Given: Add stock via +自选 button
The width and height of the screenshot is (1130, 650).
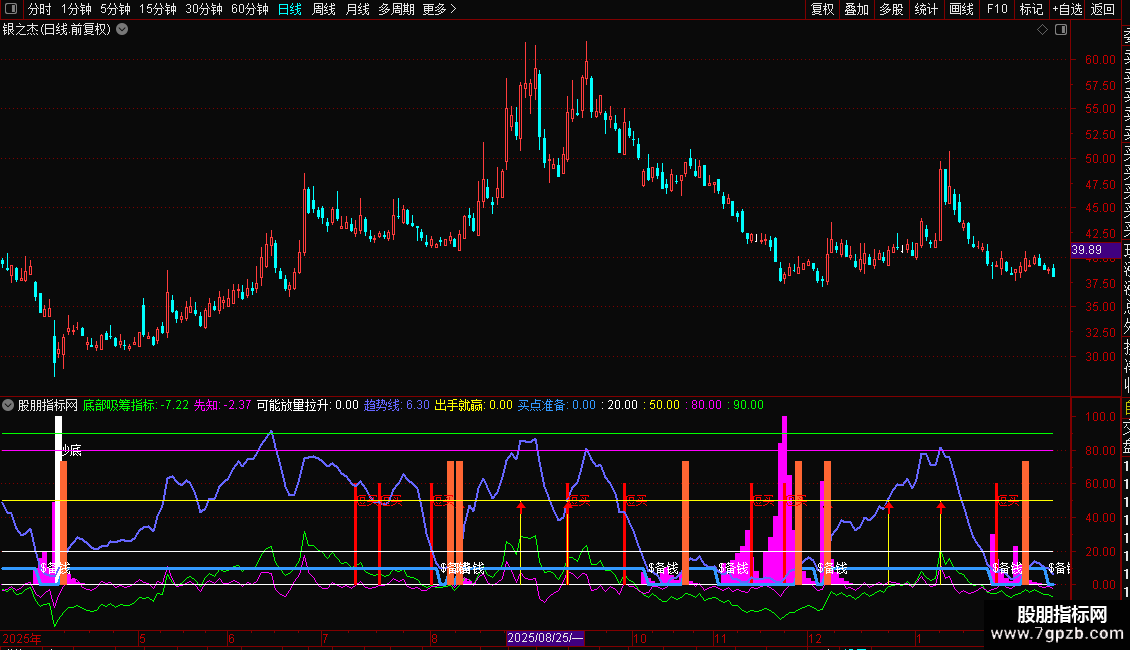Looking at the screenshot, I should [x=1067, y=10].
